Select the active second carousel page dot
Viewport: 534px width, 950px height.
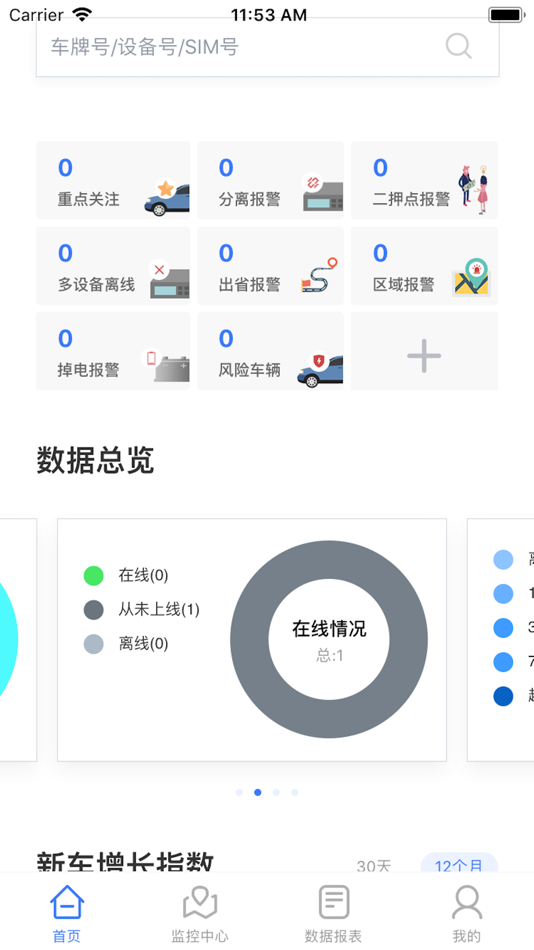(258, 792)
